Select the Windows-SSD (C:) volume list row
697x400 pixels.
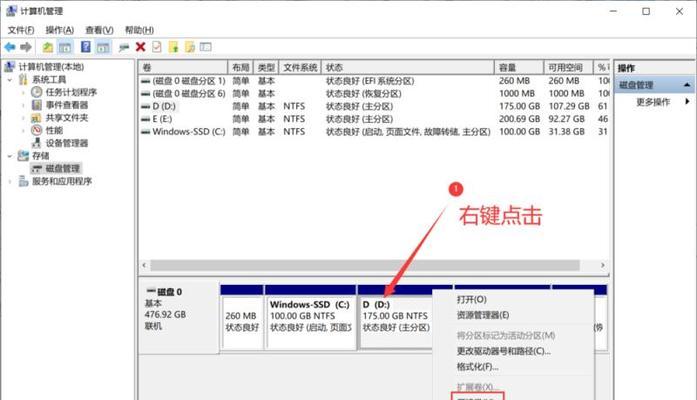point(373,132)
